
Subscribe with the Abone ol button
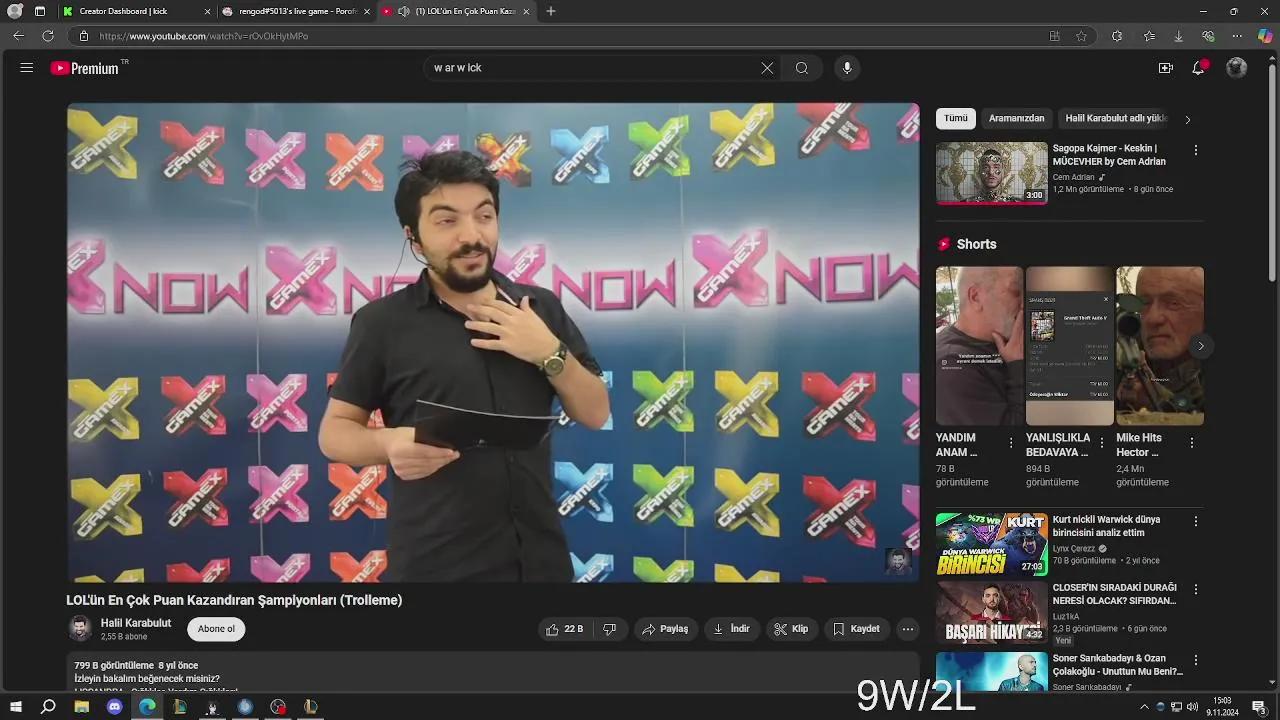click(216, 629)
